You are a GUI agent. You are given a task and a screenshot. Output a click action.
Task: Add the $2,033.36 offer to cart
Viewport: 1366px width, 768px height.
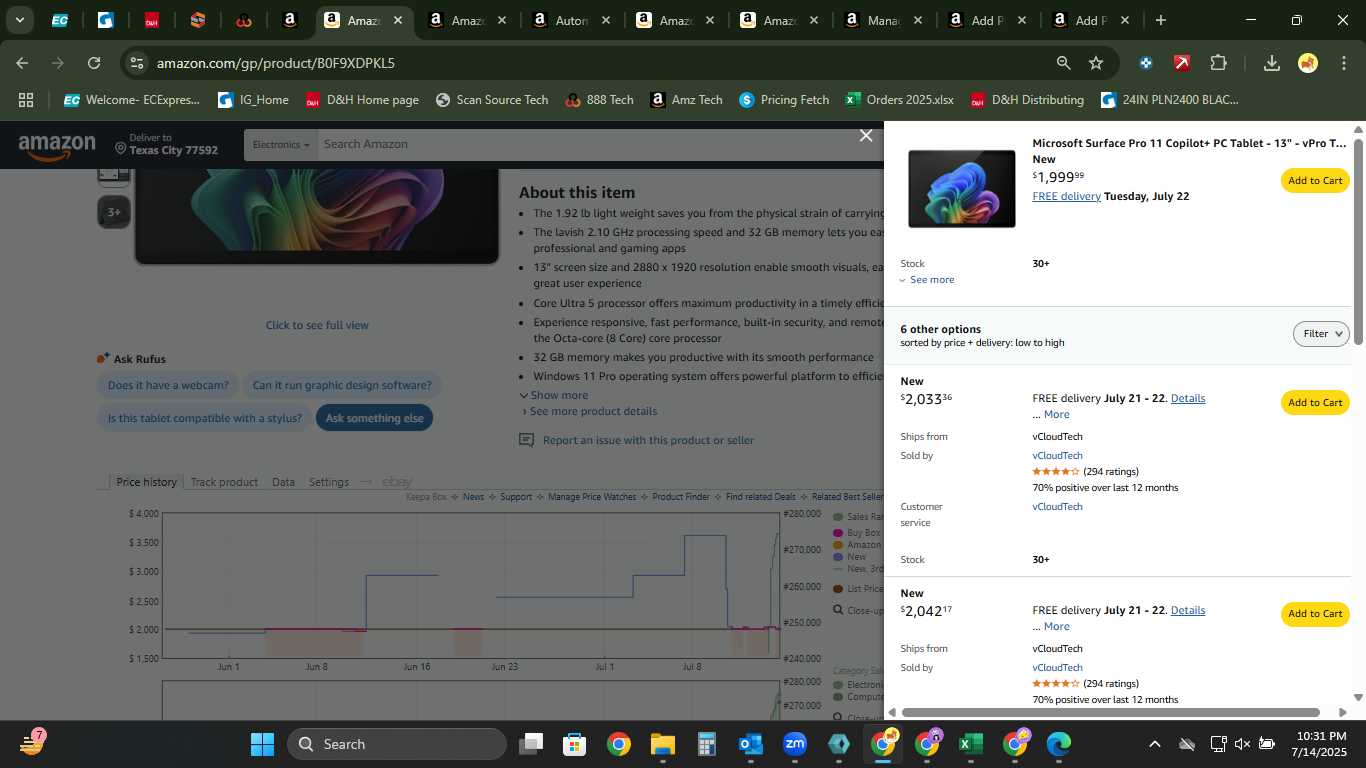click(x=1315, y=403)
